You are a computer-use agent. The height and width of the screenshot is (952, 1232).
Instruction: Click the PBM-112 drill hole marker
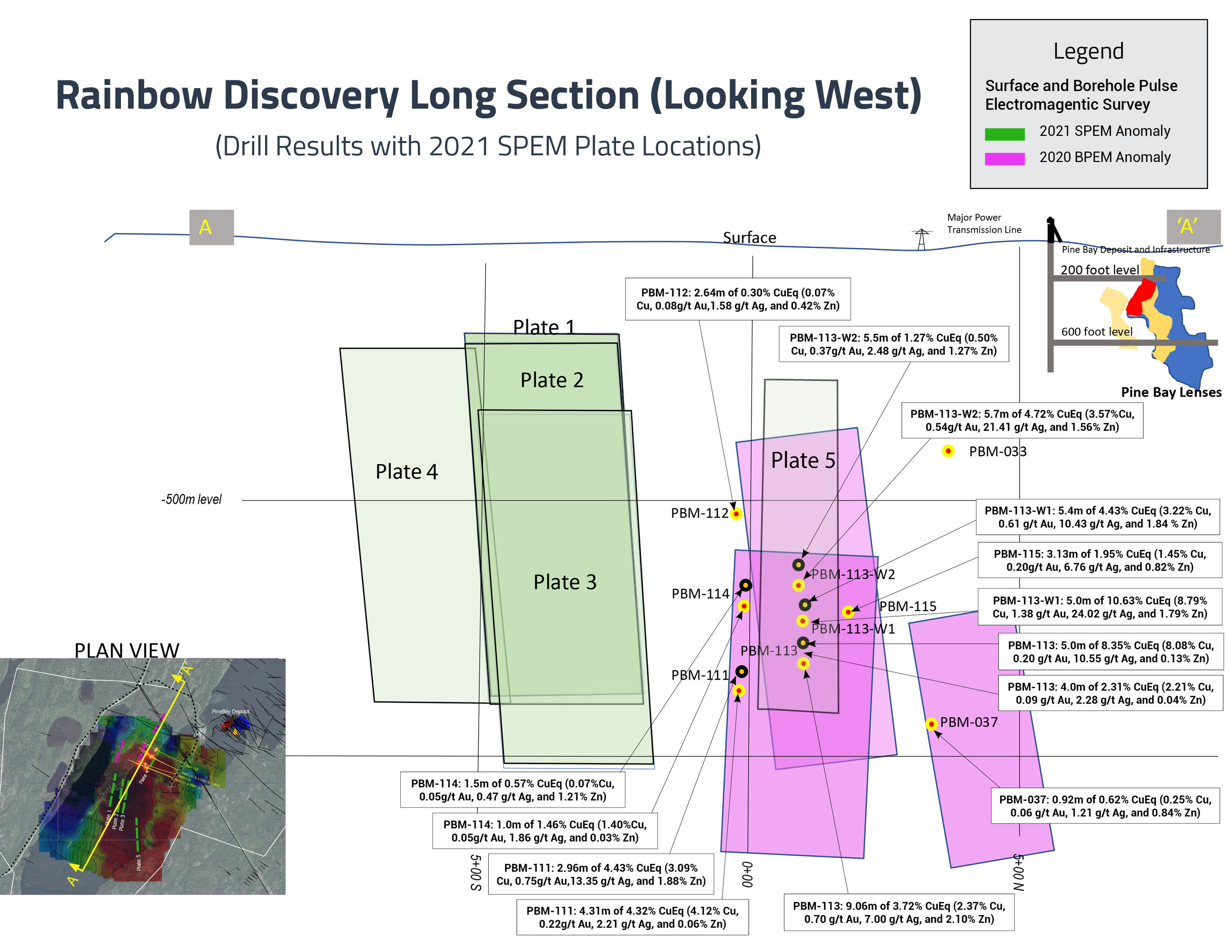[736, 513]
